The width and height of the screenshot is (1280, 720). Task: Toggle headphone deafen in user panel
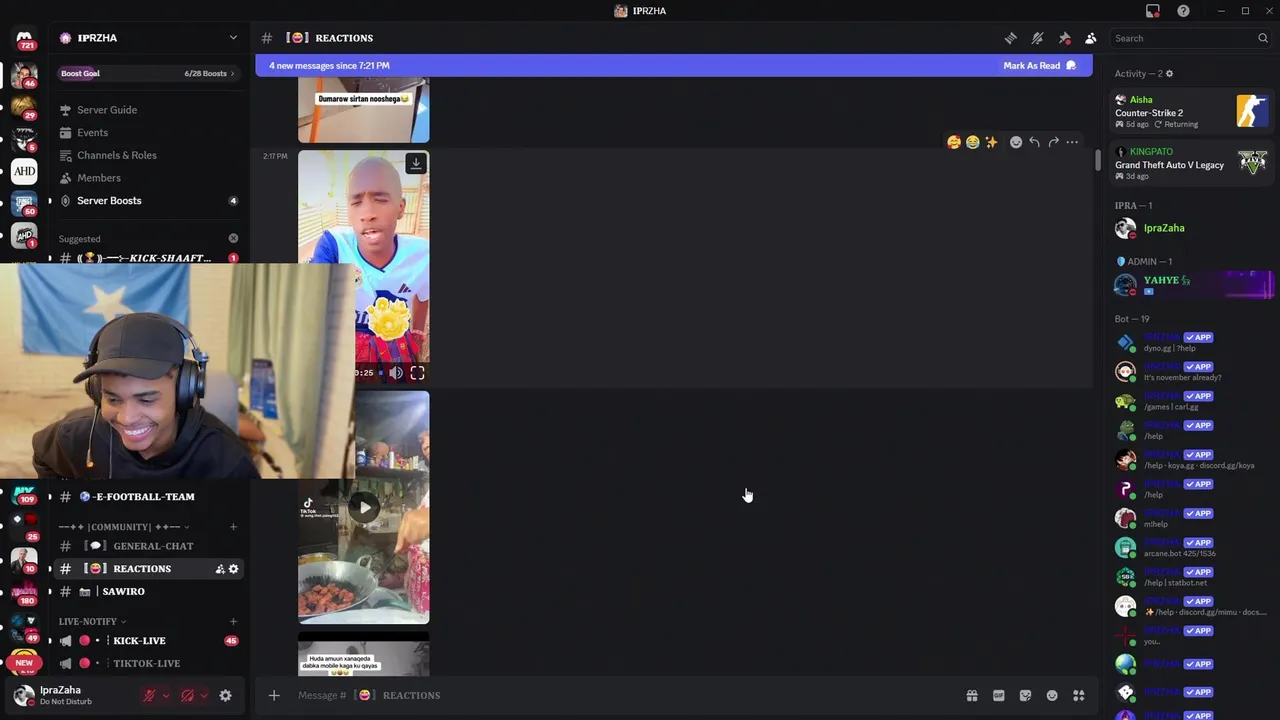pos(187,696)
